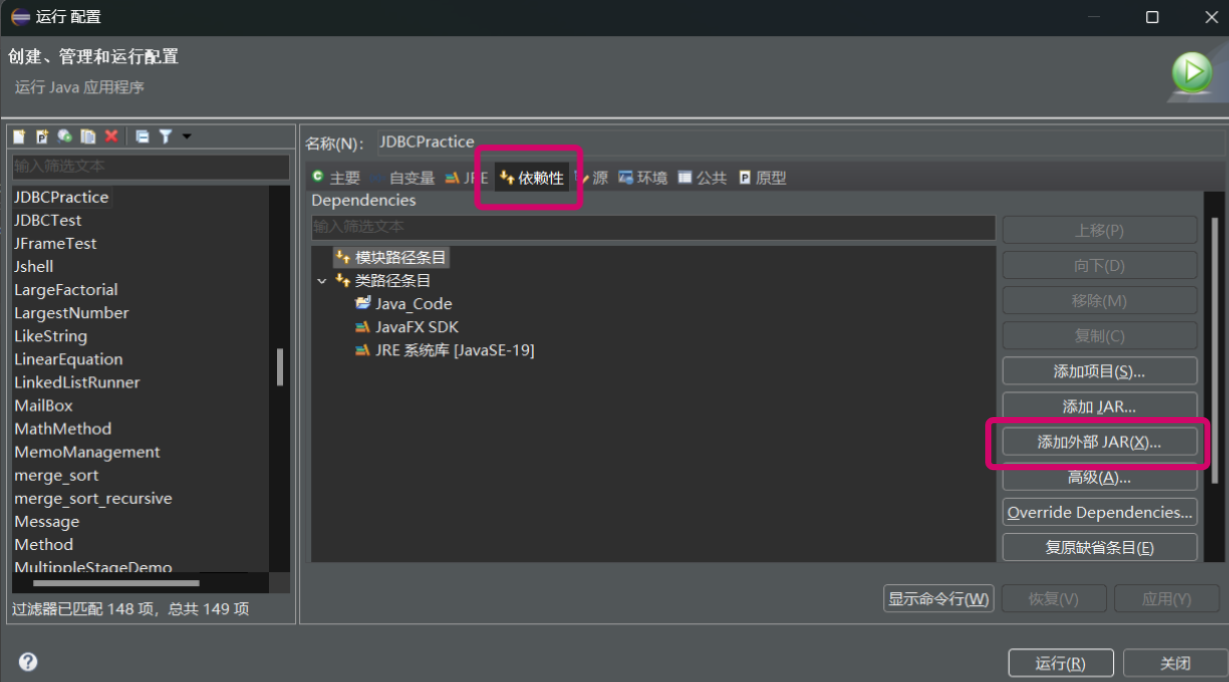The image size is (1229, 682).
Task: Click the green run arrow banner icon
Action: pos(1191,70)
